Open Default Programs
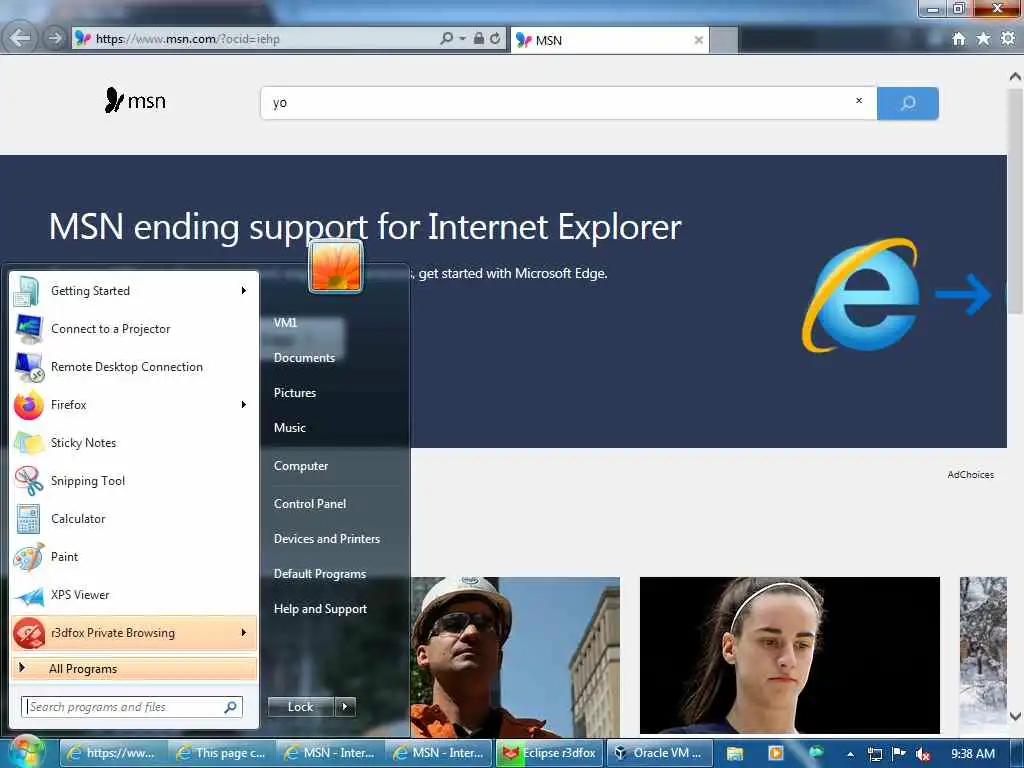The image size is (1024, 768). point(319,574)
